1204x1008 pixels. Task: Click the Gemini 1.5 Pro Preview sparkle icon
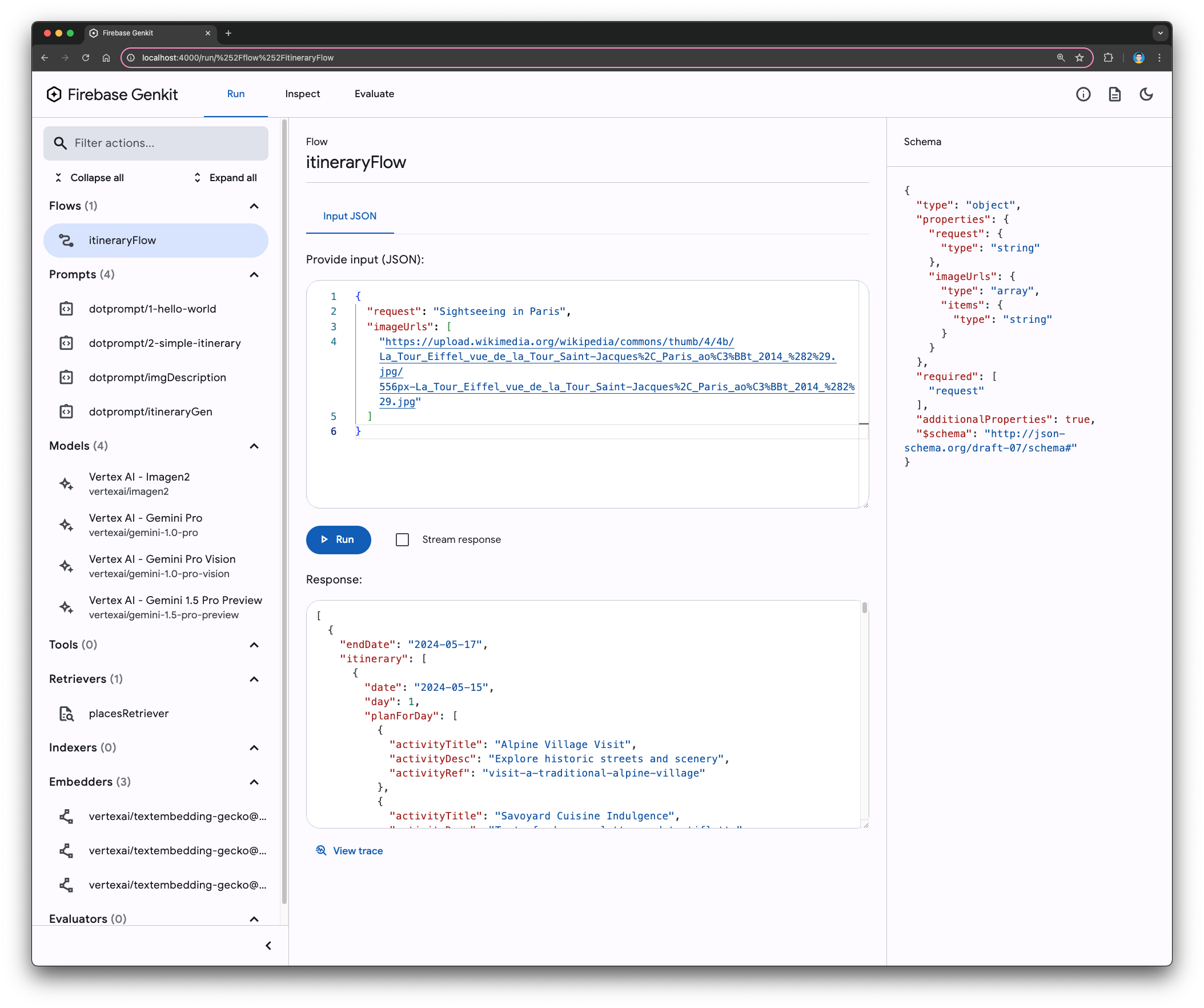click(66, 607)
